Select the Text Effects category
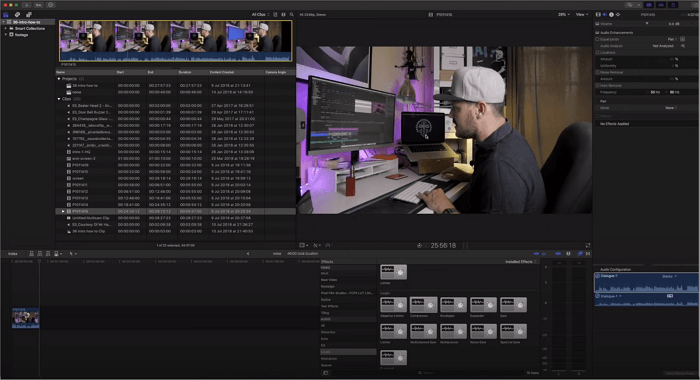Screen dimensions: 700x380 (x=348, y=306)
